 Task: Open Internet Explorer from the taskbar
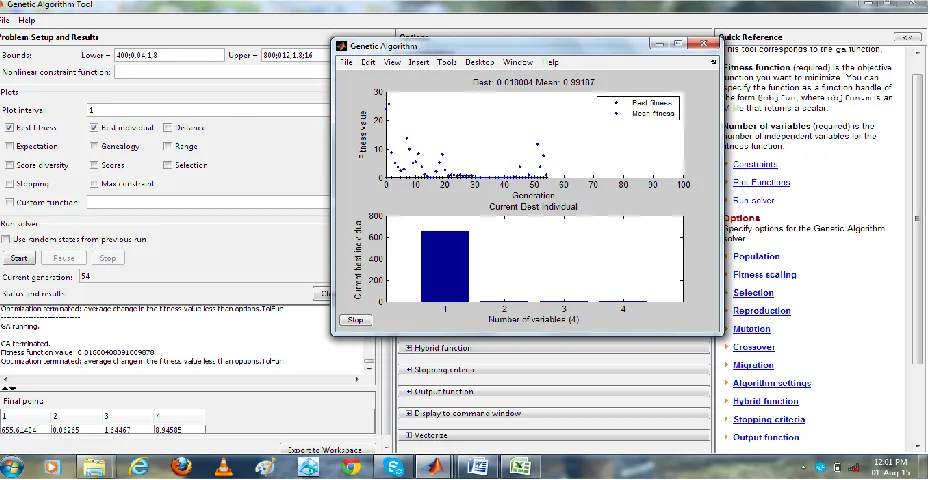(138, 468)
